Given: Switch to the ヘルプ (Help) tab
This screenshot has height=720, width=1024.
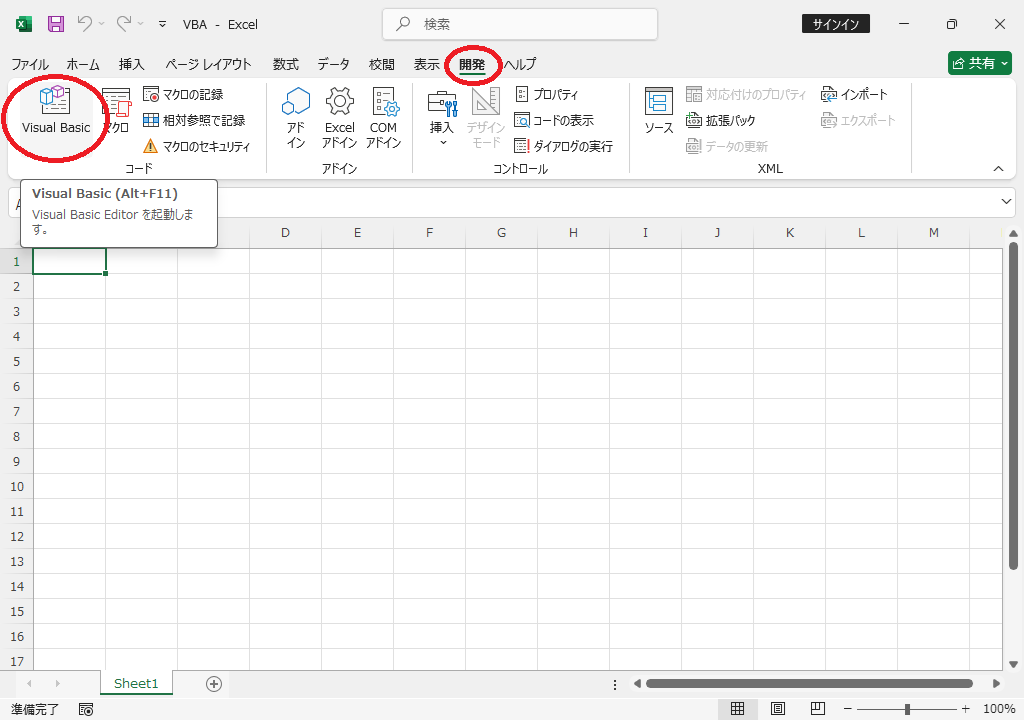Looking at the screenshot, I should coord(520,64).
